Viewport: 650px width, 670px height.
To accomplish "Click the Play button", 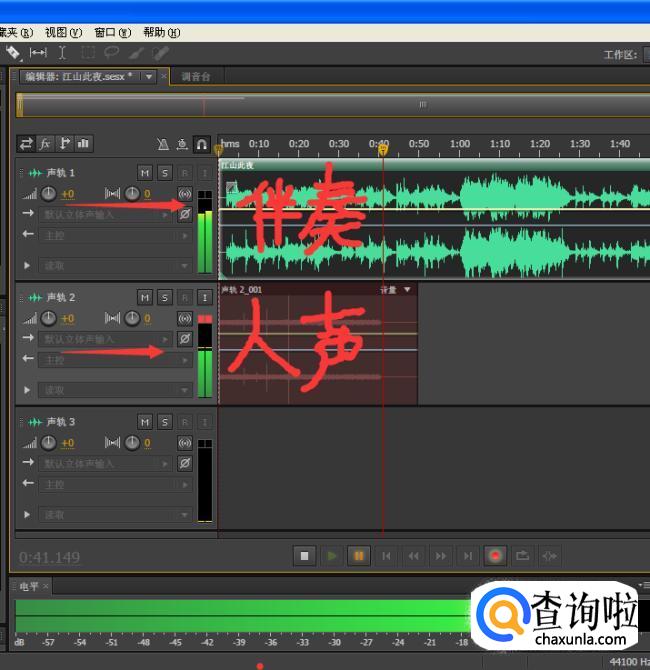I will (x=332, y=556).
